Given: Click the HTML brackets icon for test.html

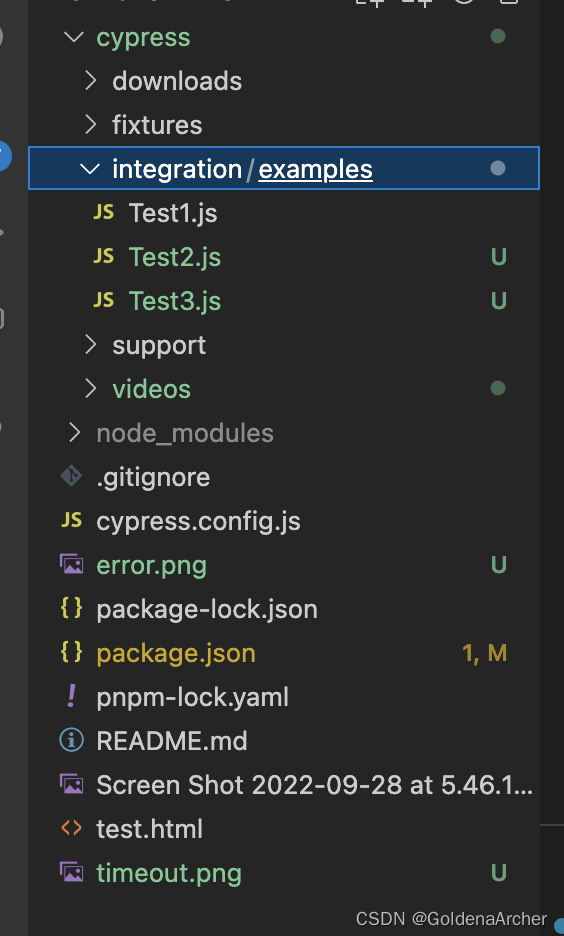Looking at the screenshot, I should (71, 828).
